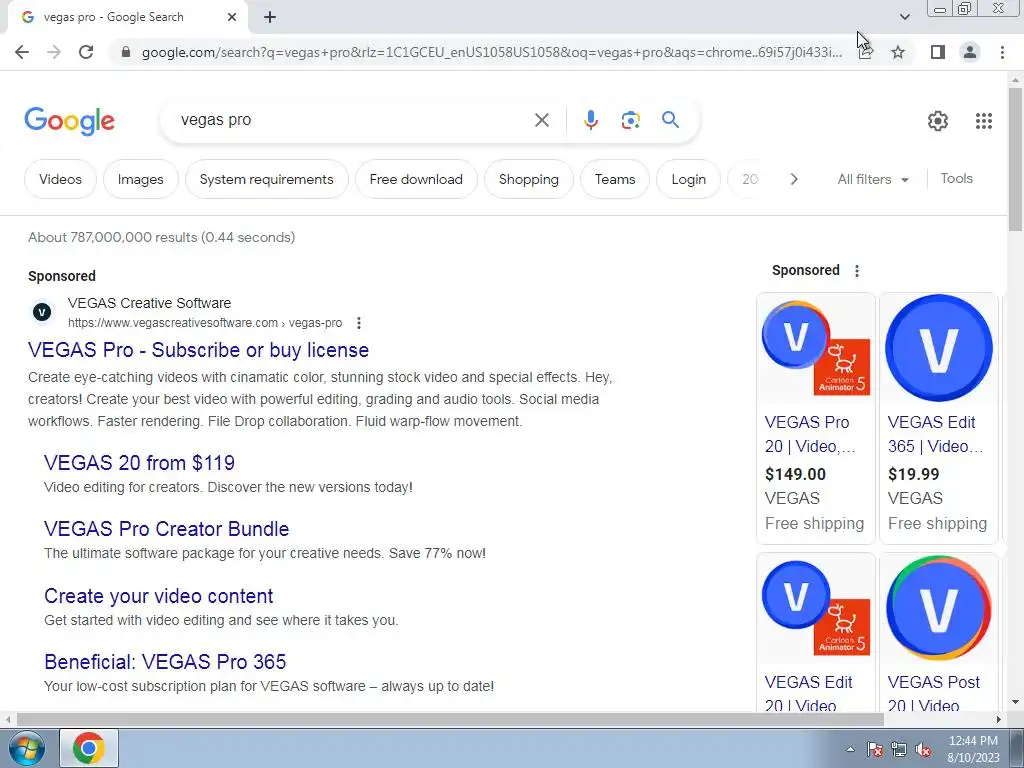The image size is (1024, 768).
Task: Select the Videos filter chip
Action: coord(60,179)
